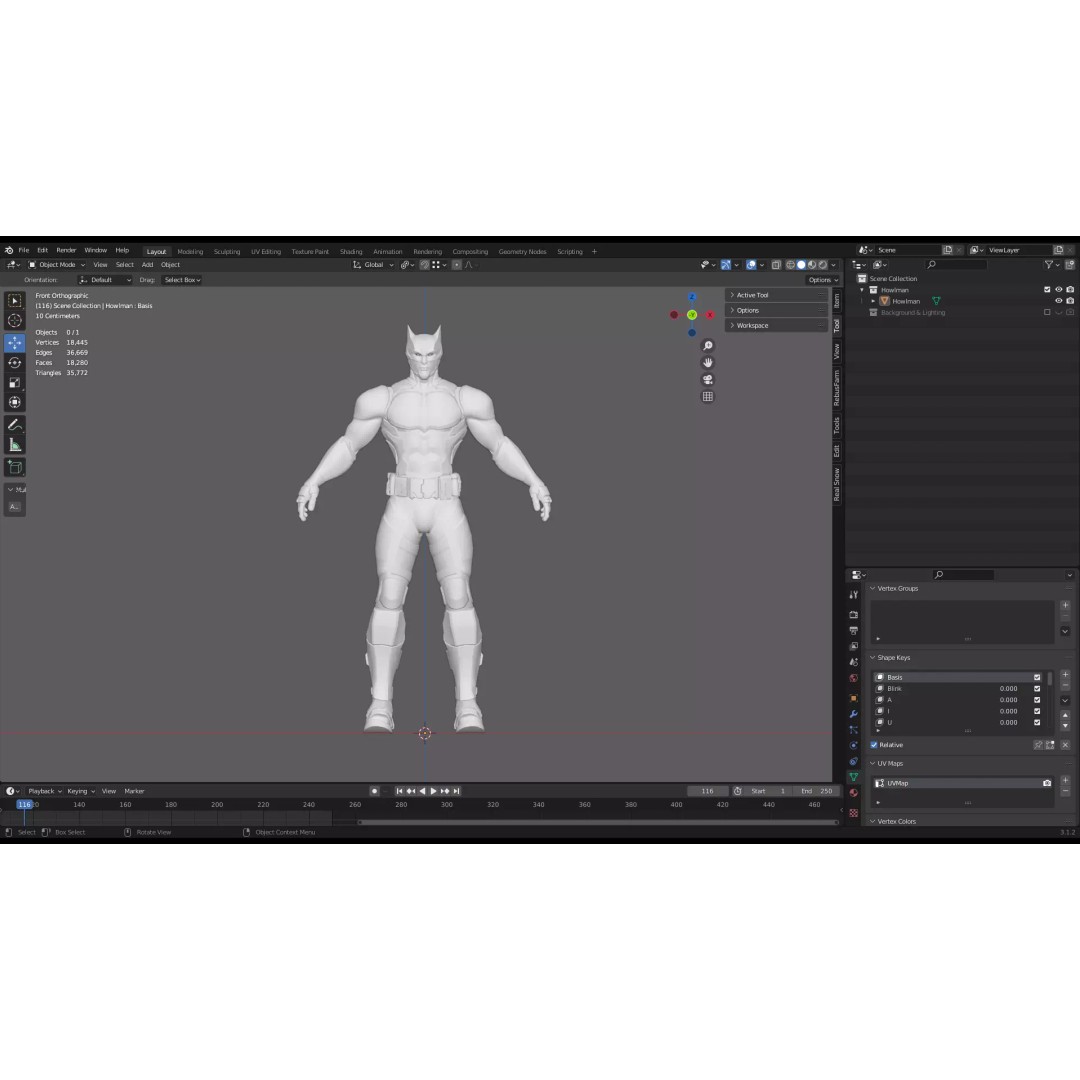
Task: Open the File menu
Action: coord(23,250)
